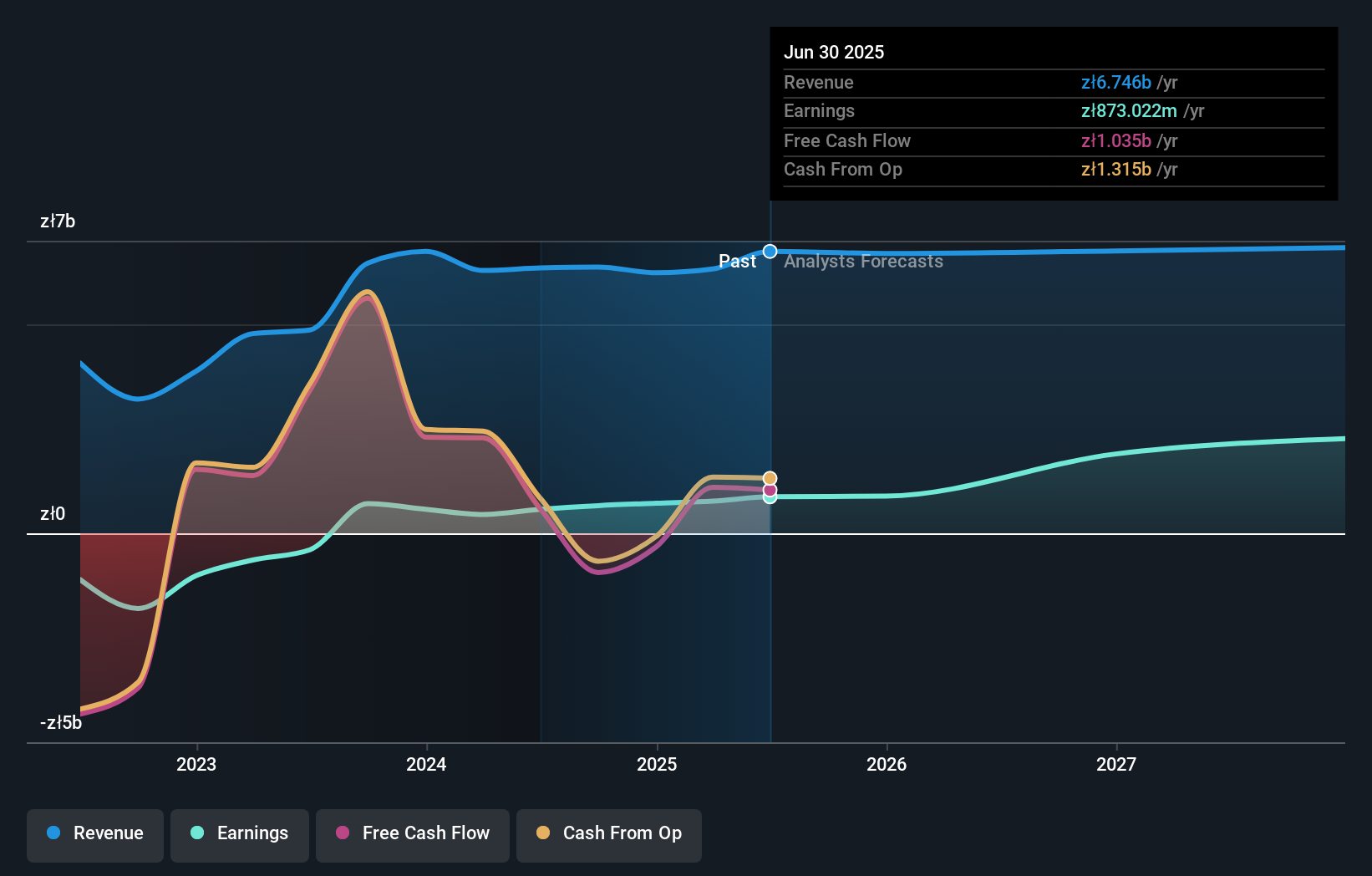This screenshot has height=876, width=1372.
Task: Click the Revenue row label in tooltip
Action: (819, 82)
